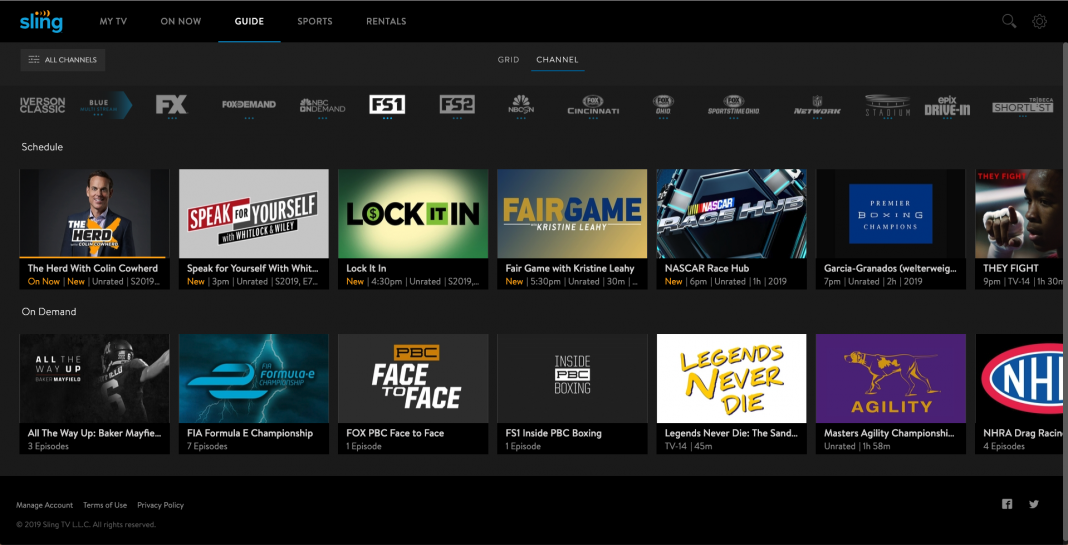1068x545 pixels.
Task: Switch to Channel view
Action: point(557,60)
